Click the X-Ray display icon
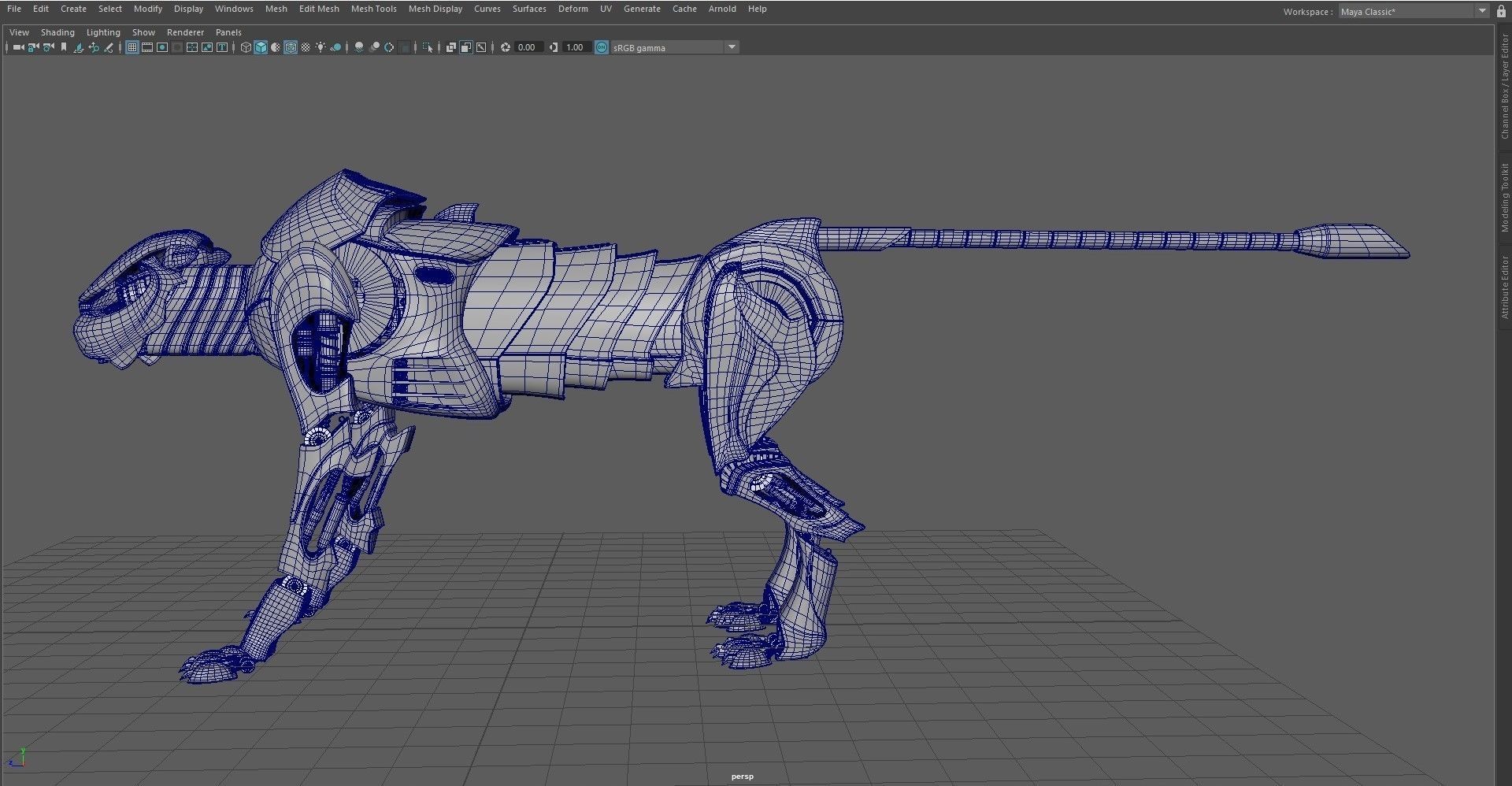The width and height of the screenshot is (1512, 786). click(x=451, y=47)
